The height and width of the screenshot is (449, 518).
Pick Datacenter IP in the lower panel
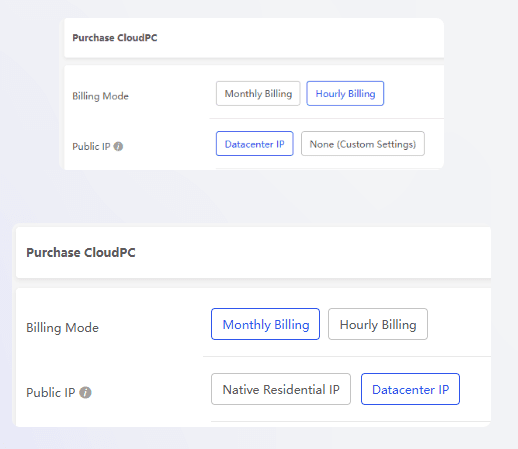click(410, 389)
